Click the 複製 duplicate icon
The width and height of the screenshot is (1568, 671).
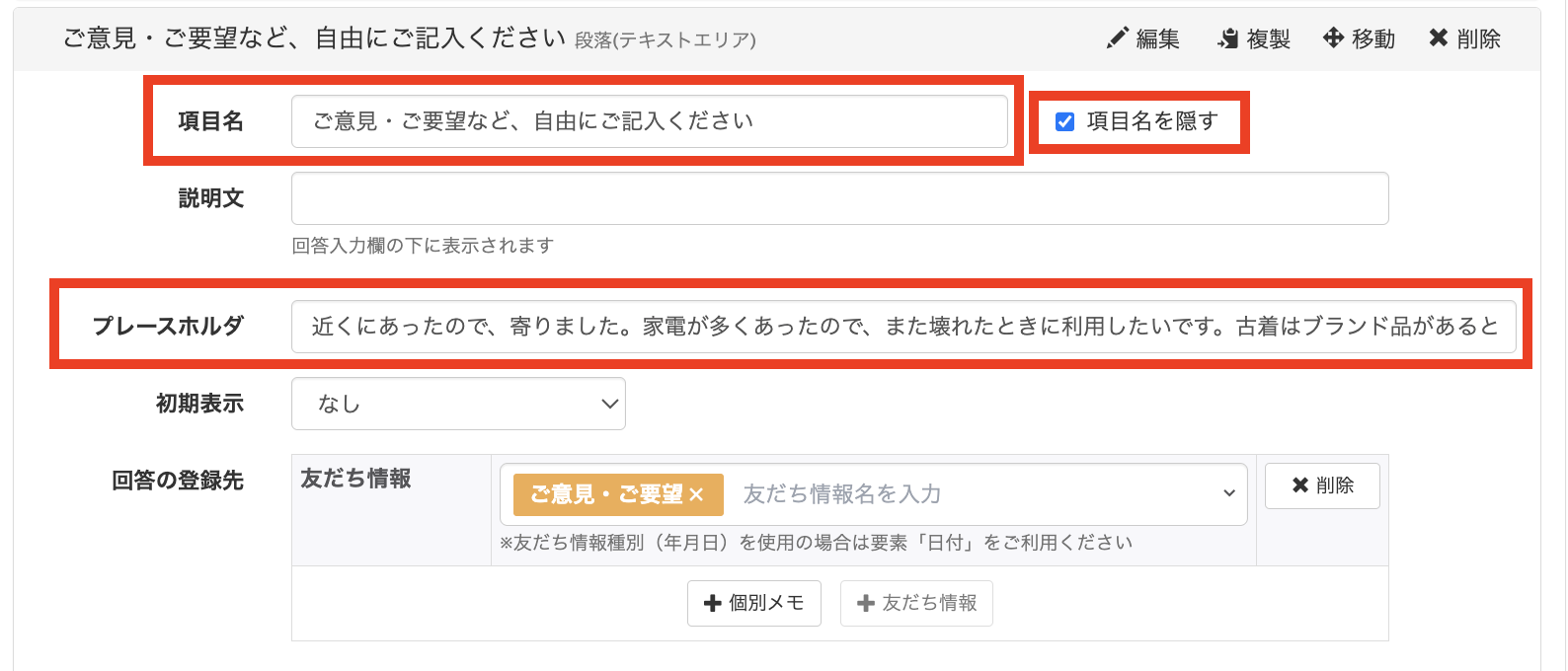click(1228, 38)
